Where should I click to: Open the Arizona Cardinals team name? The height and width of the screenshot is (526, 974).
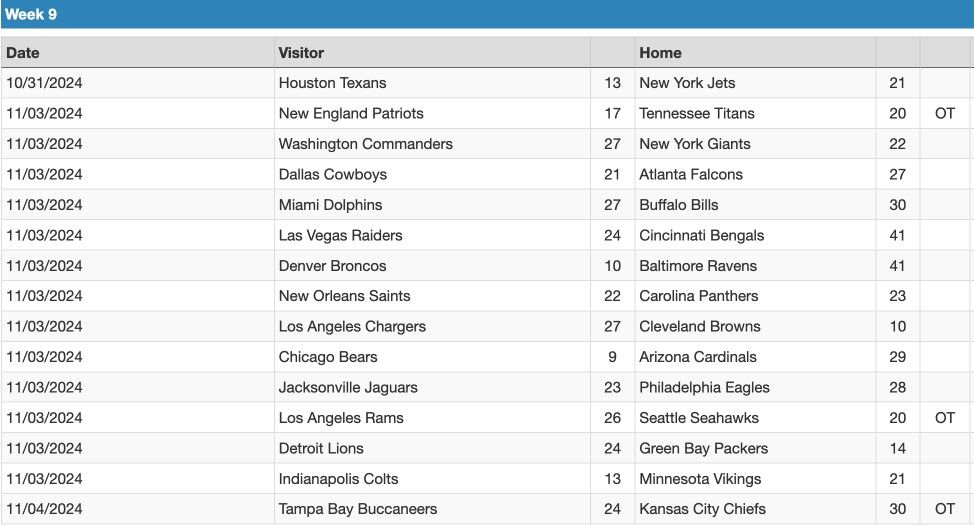(x=698, y=357)
